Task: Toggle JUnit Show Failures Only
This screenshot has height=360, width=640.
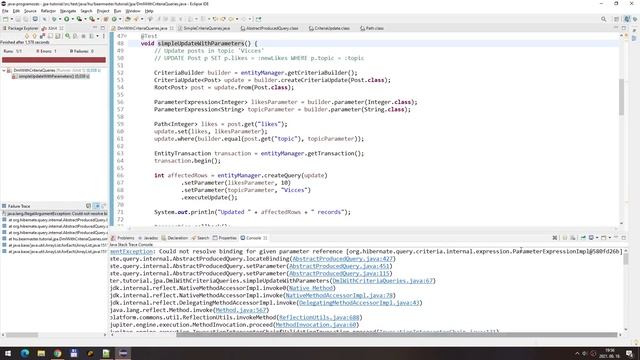Action: click(x=42, y=36)
